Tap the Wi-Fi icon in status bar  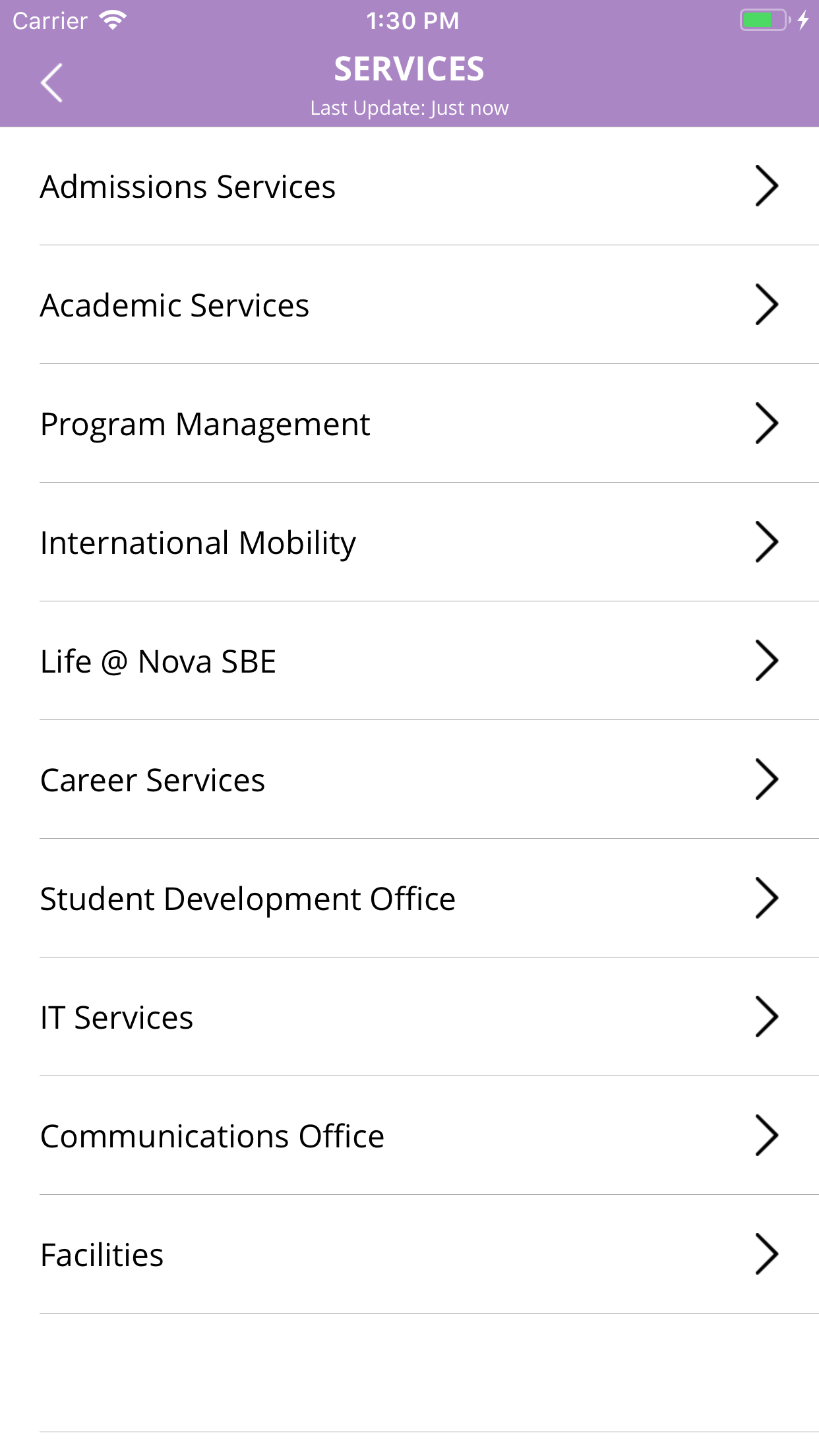click(113, 20)
